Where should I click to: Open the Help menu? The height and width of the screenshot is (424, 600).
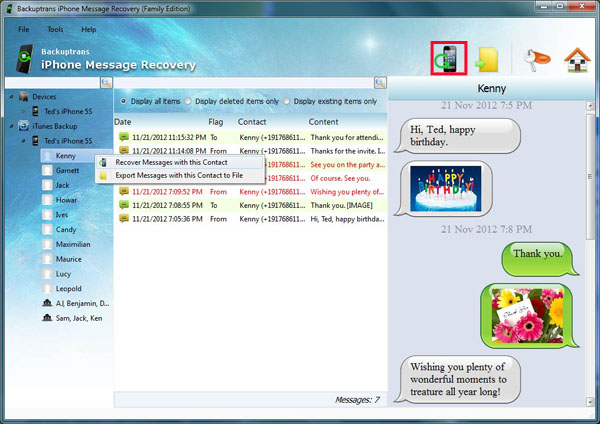coord(89,29)
